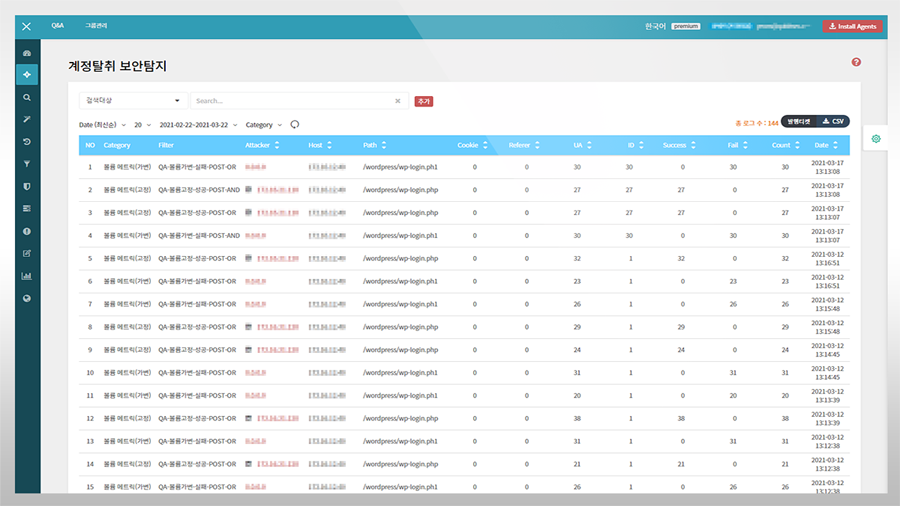Sort table by Success column arrows
Image resolution: width=900 pixels, height=506 pixels.
(693, 145)
